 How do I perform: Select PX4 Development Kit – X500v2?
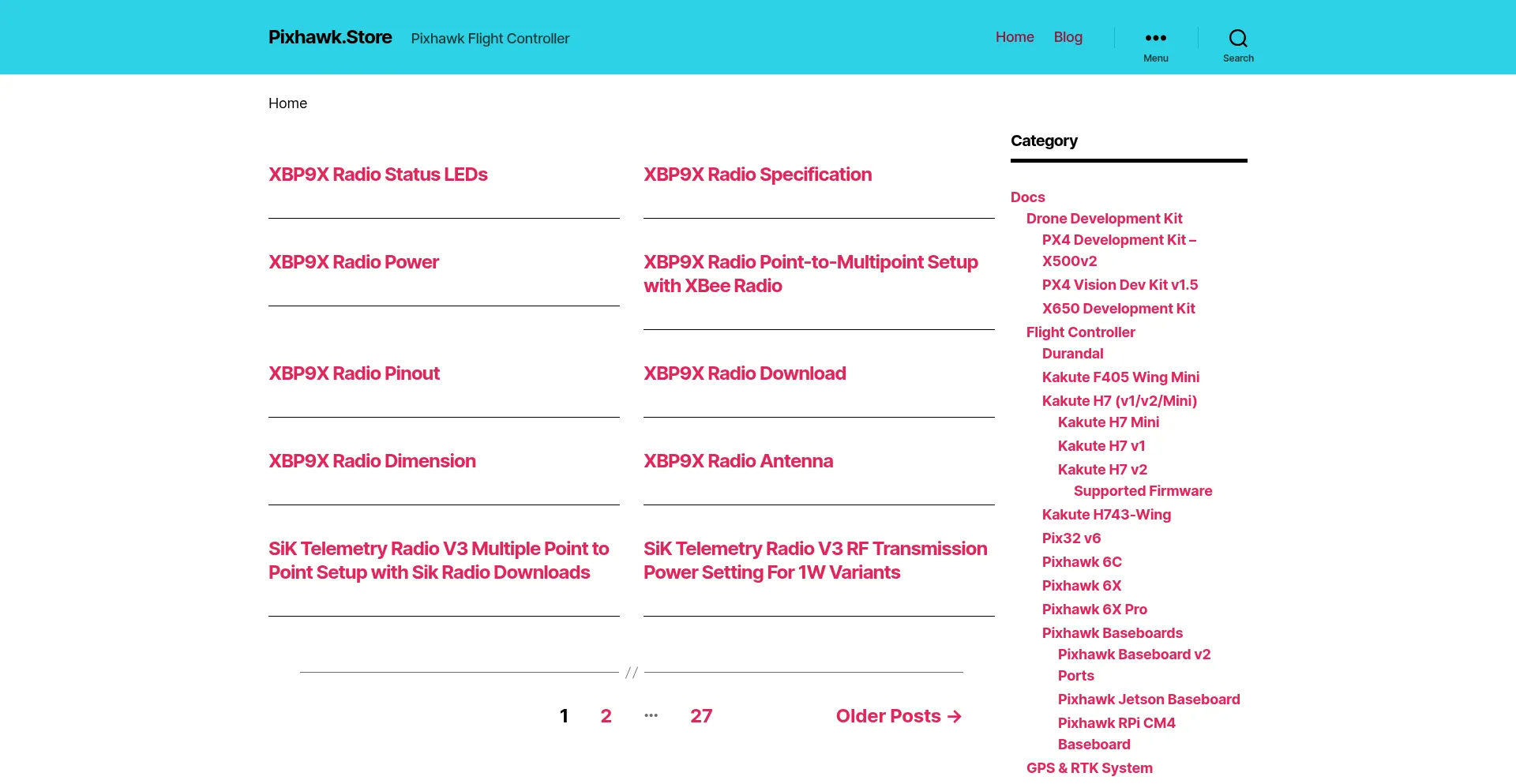(1120, 250)
